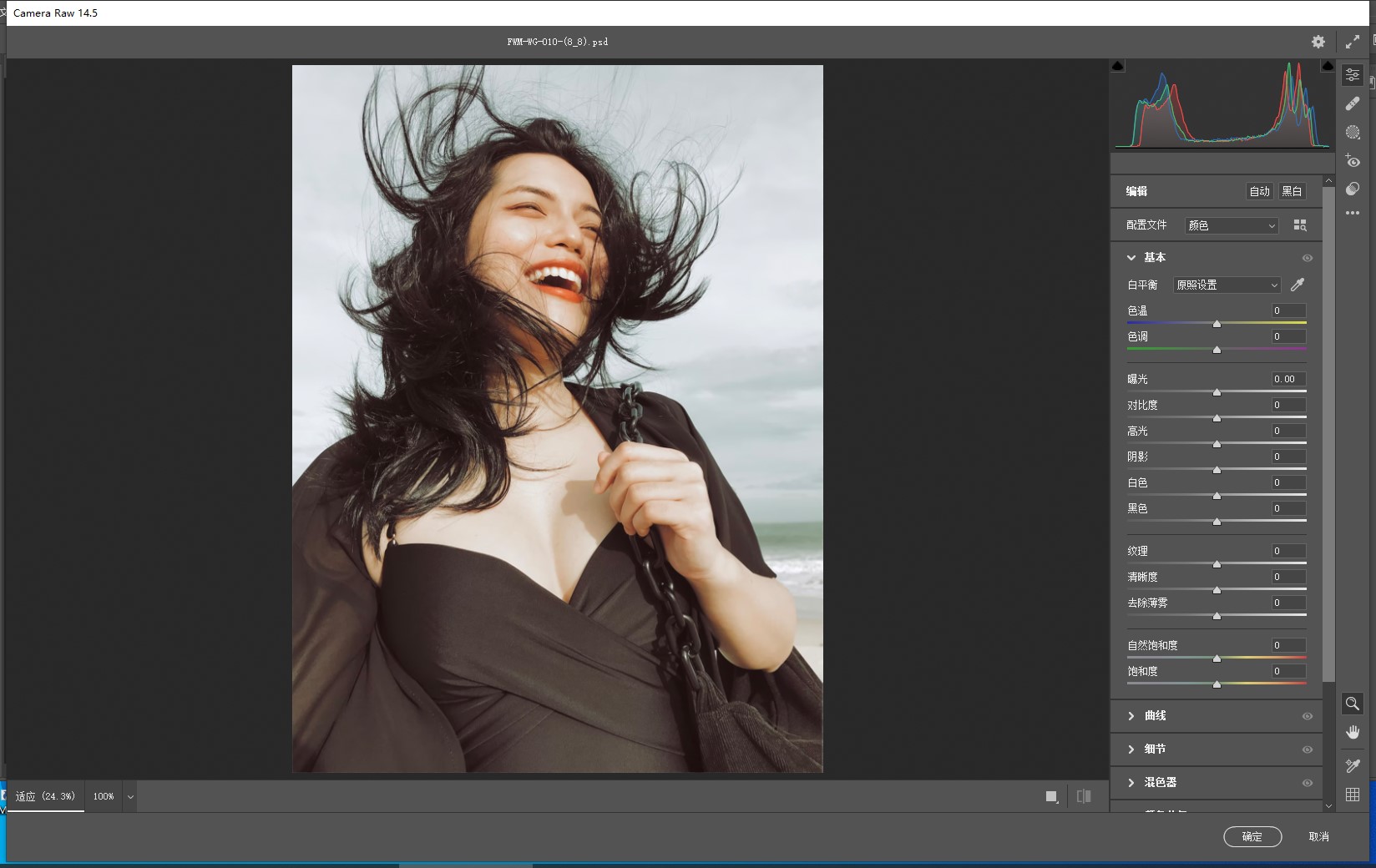
Task: Click the 自动 auto adjust button
Action: click(1259, 191)
